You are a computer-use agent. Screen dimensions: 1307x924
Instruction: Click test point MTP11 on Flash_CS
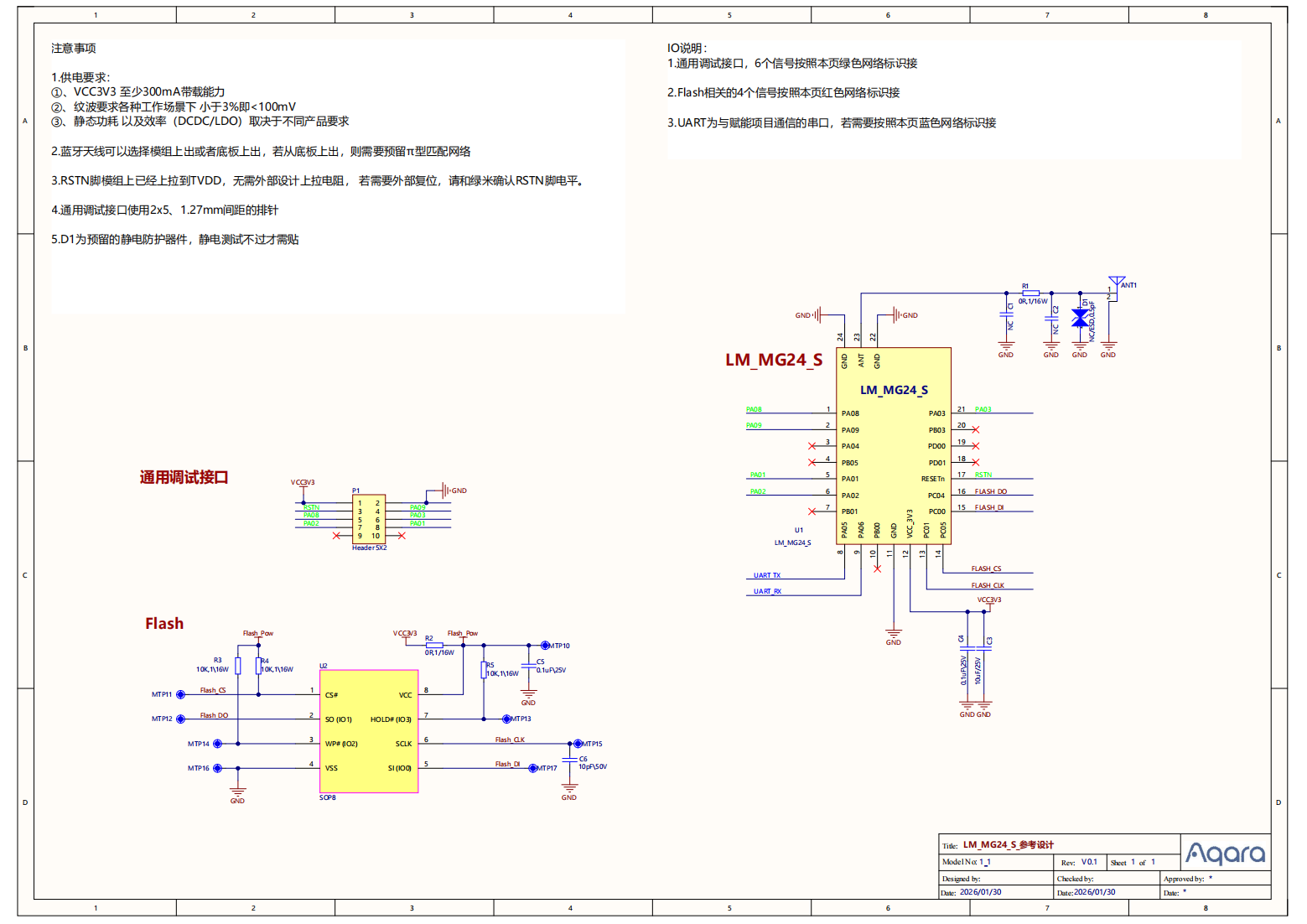click(x=180, y=694)
